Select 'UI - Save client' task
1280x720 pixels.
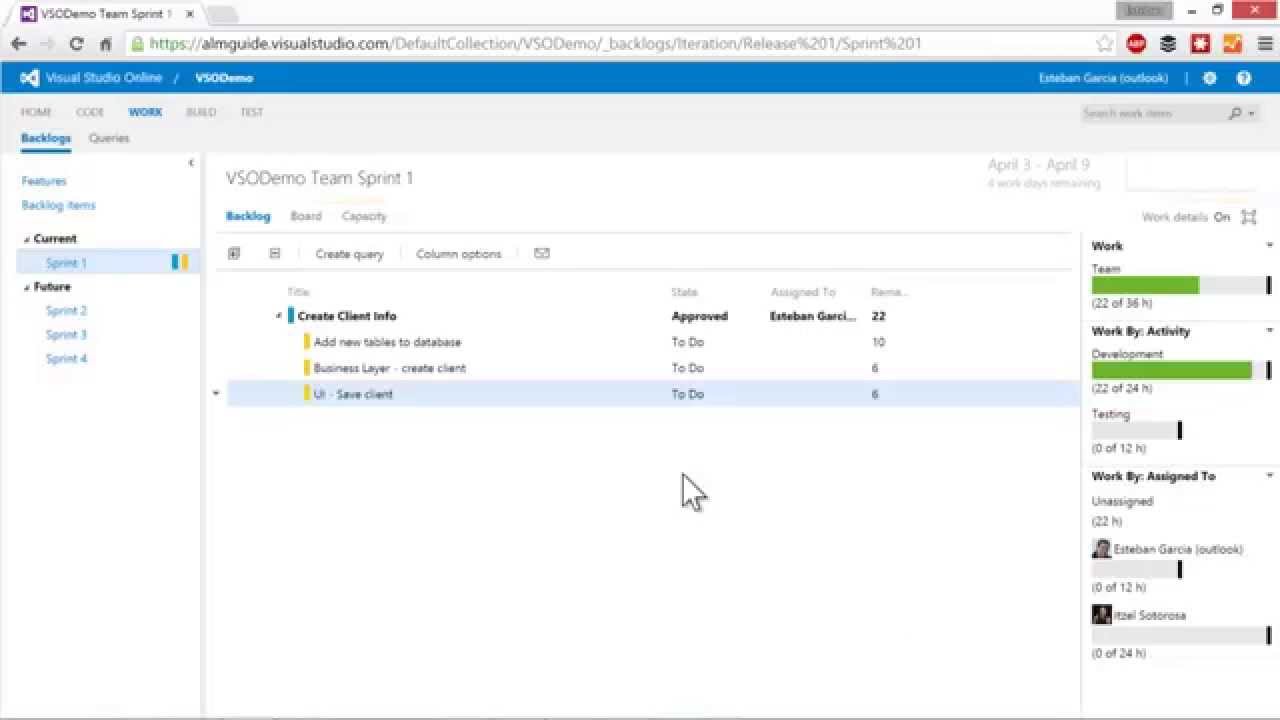(353, 394)
